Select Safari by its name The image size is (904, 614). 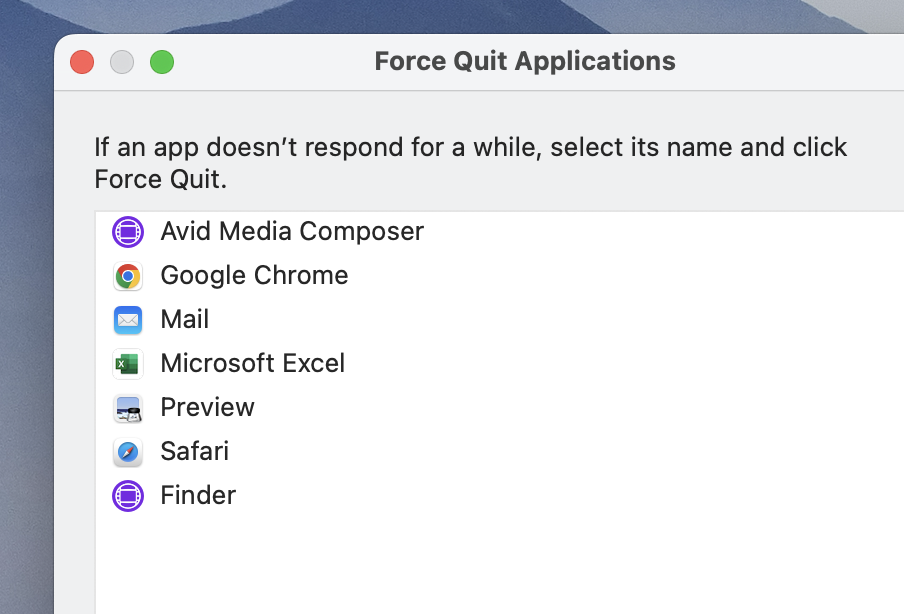[194, 452]
